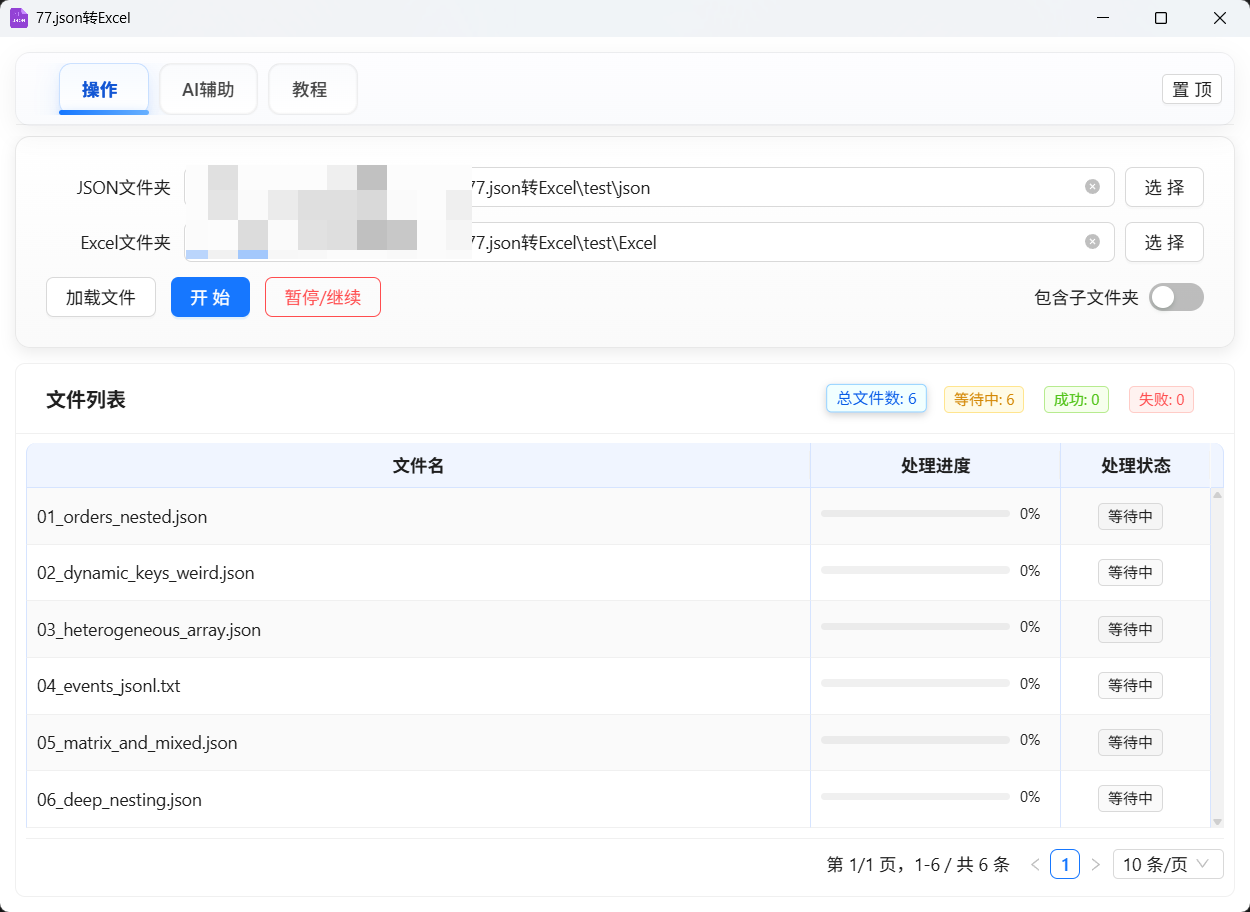
Task: Select the 操作 tab
Action: [100, 90]
